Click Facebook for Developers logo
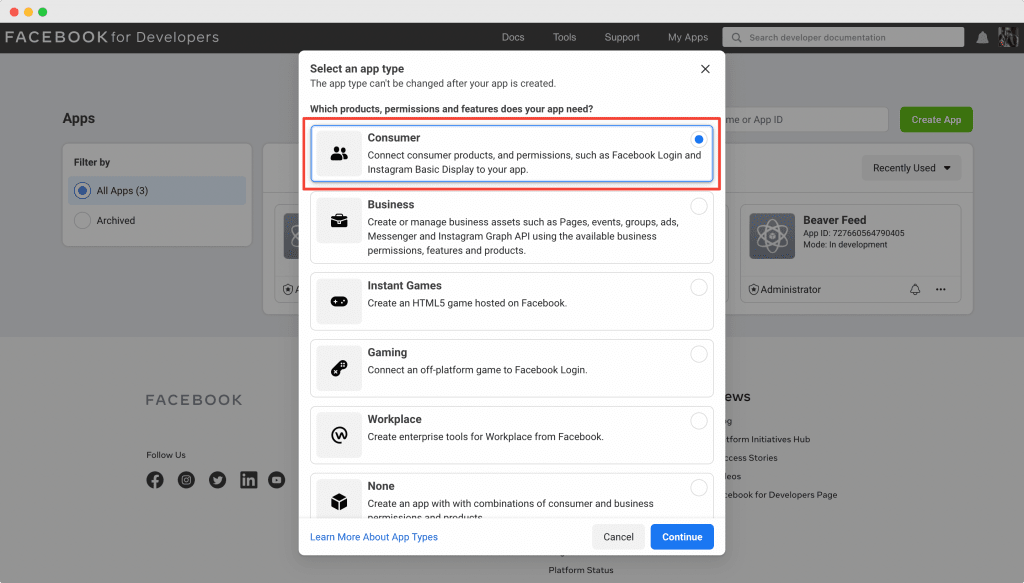 112,37
